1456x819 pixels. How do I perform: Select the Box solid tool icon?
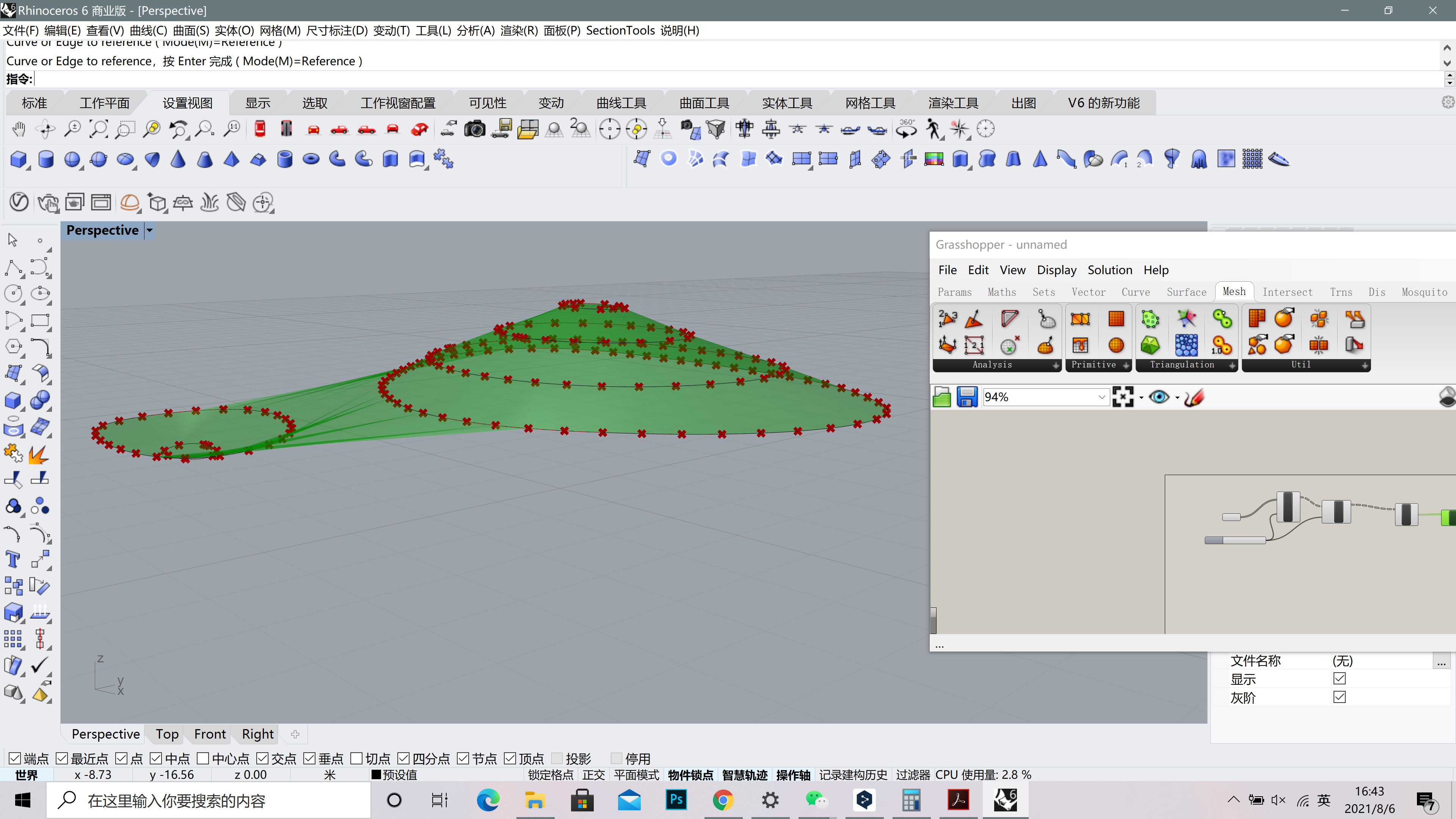coord(19,159)
